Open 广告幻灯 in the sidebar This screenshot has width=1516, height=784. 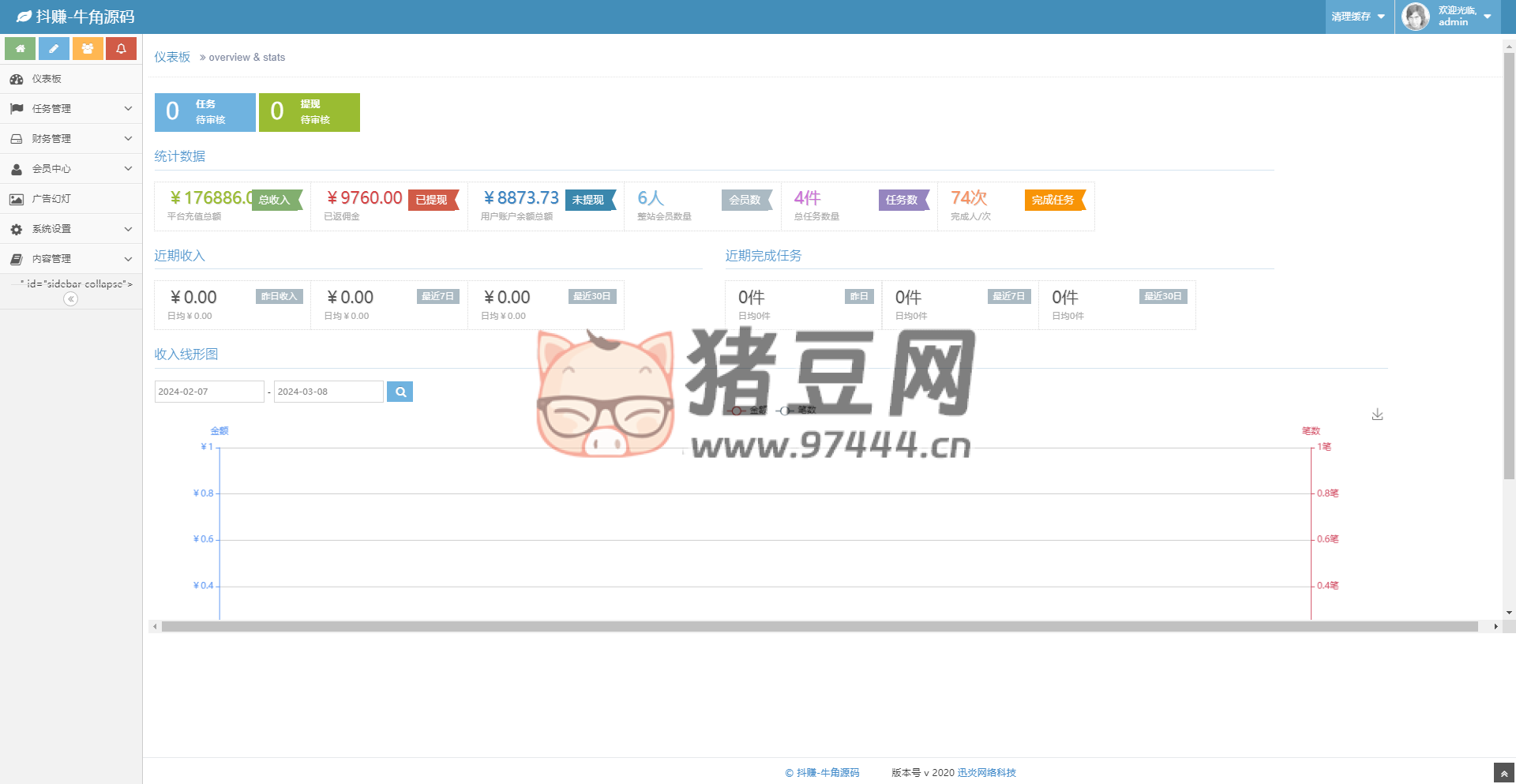click(x=51, y=199)
